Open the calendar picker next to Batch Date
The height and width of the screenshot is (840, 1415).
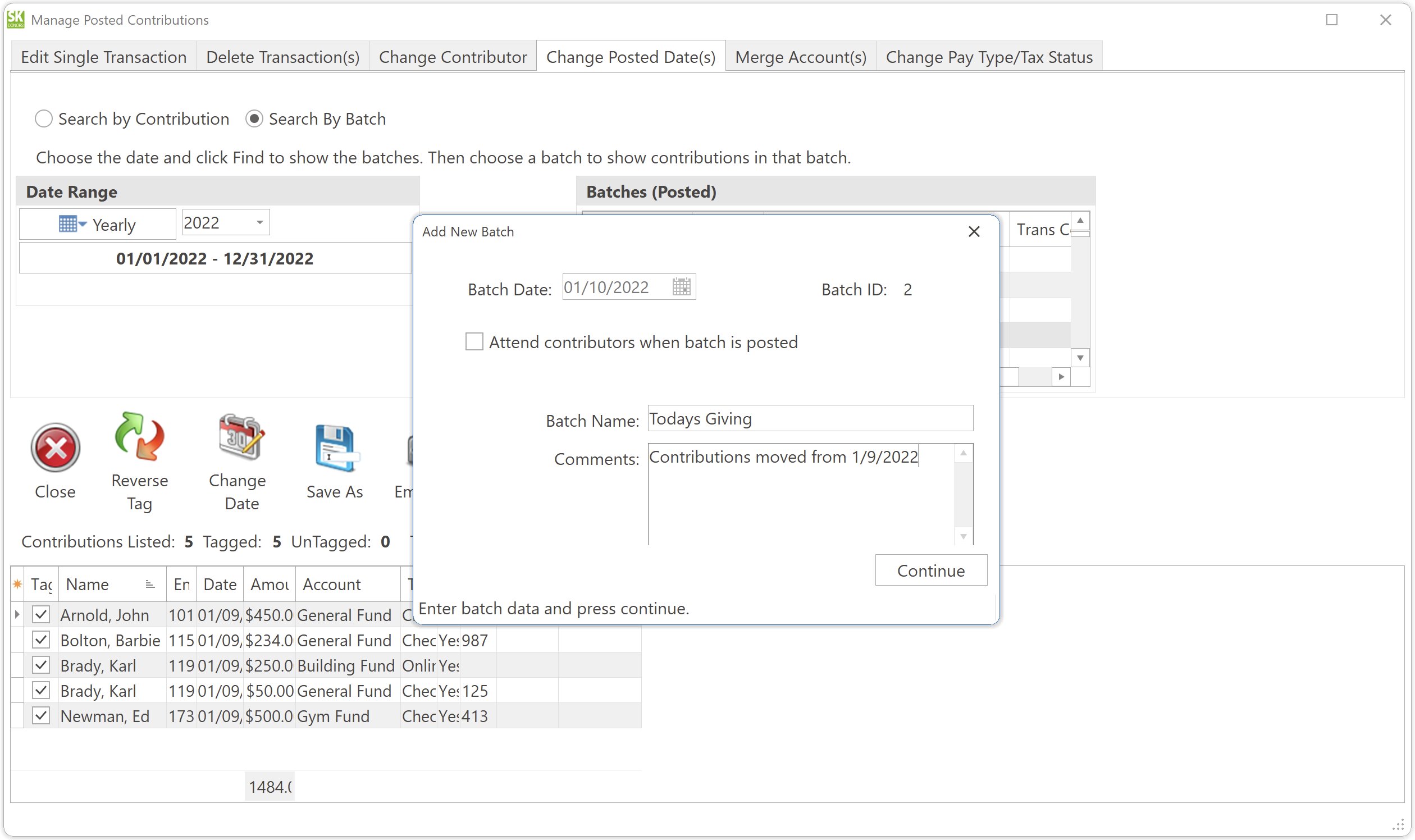(681, 287)
